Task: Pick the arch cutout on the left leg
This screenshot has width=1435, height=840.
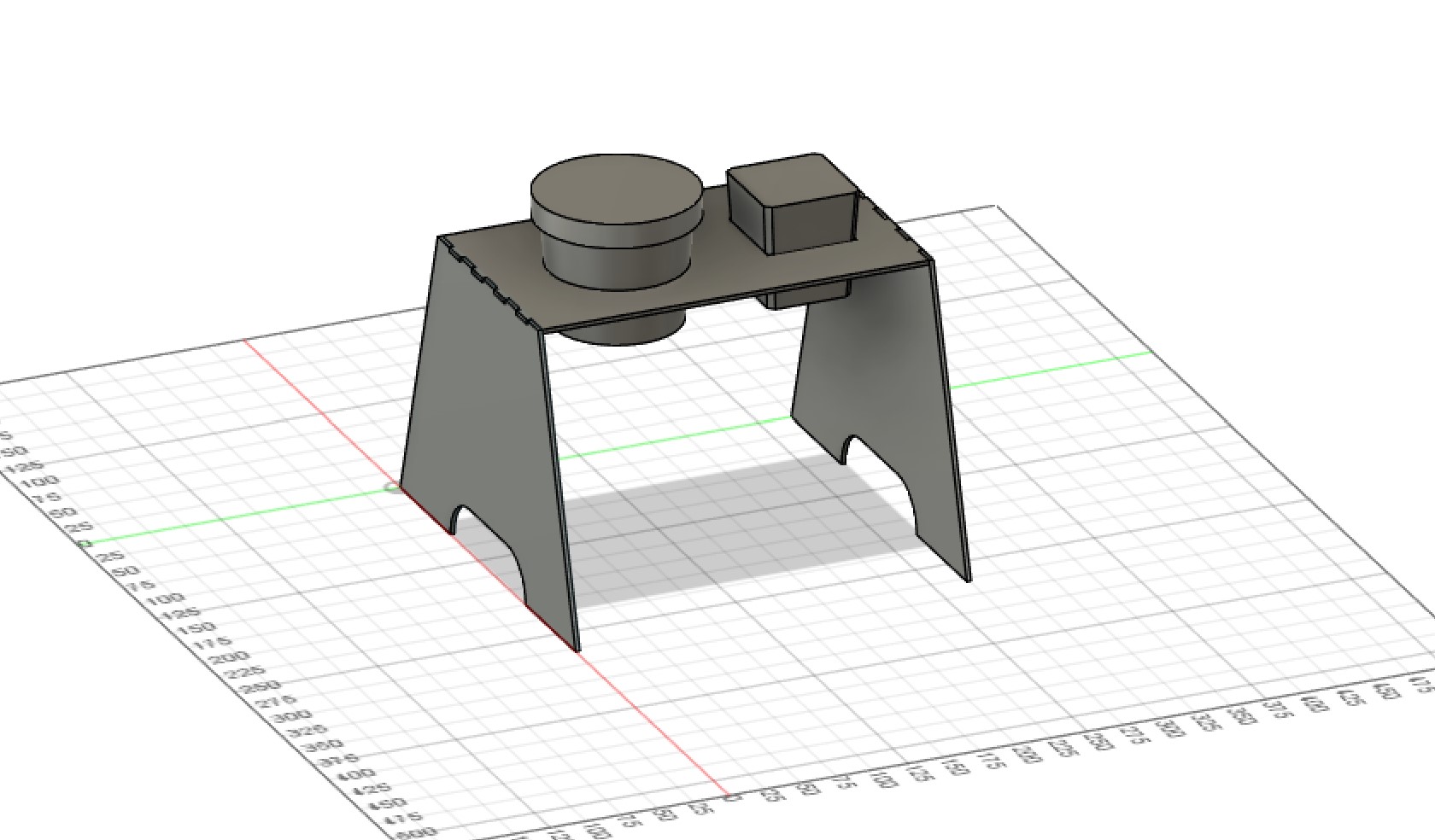Action: 489,546
